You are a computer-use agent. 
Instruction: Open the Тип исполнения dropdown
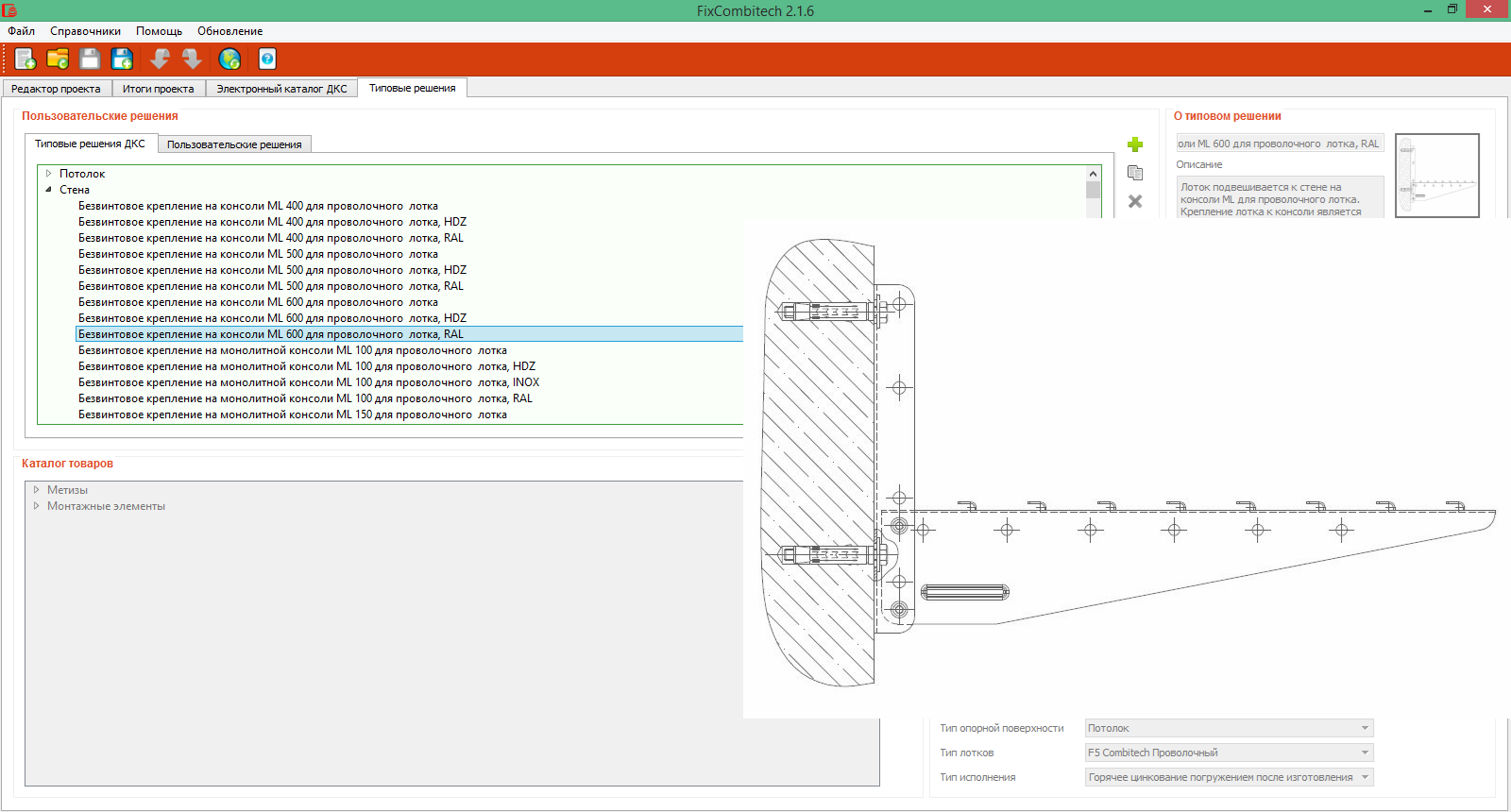[x=1229, y=777]
